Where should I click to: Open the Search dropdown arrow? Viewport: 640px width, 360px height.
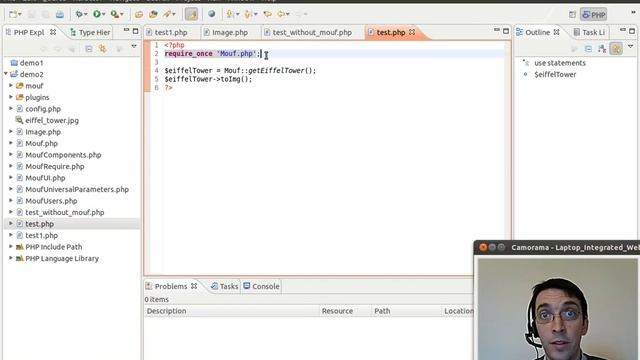174,14
